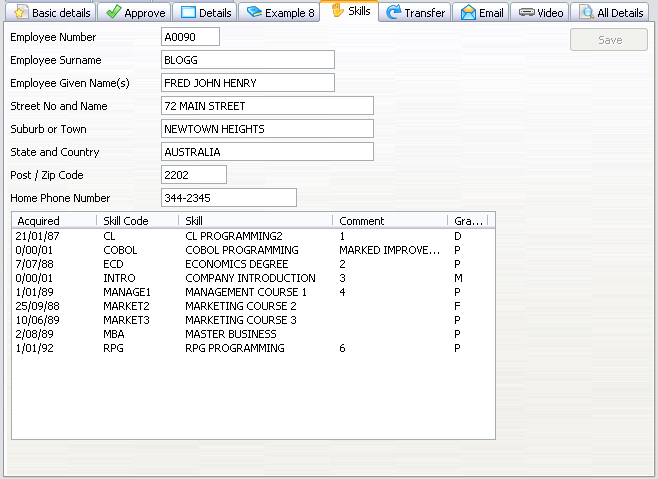Select the ECONOMICS DEGREE row

point(253,264)
